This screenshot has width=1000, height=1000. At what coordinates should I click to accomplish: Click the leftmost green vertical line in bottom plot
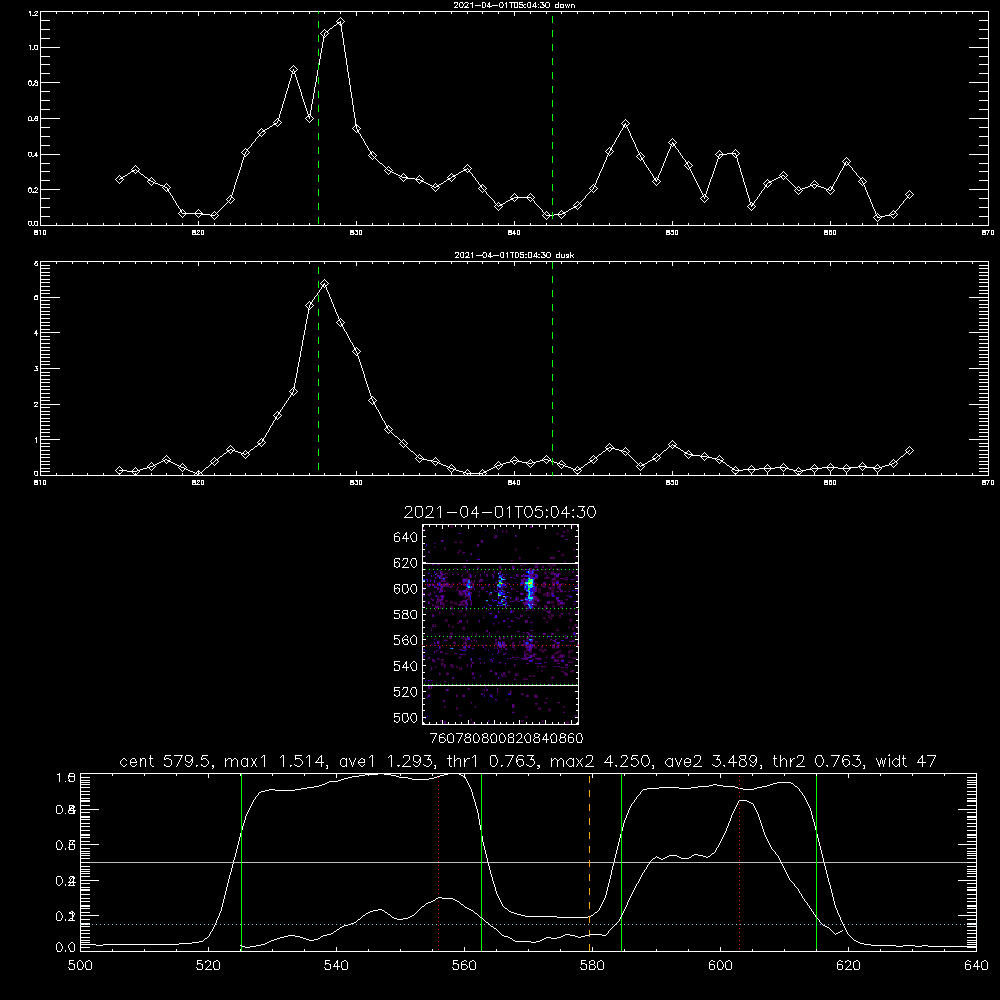pyautogui.click(x=241, y=862)
